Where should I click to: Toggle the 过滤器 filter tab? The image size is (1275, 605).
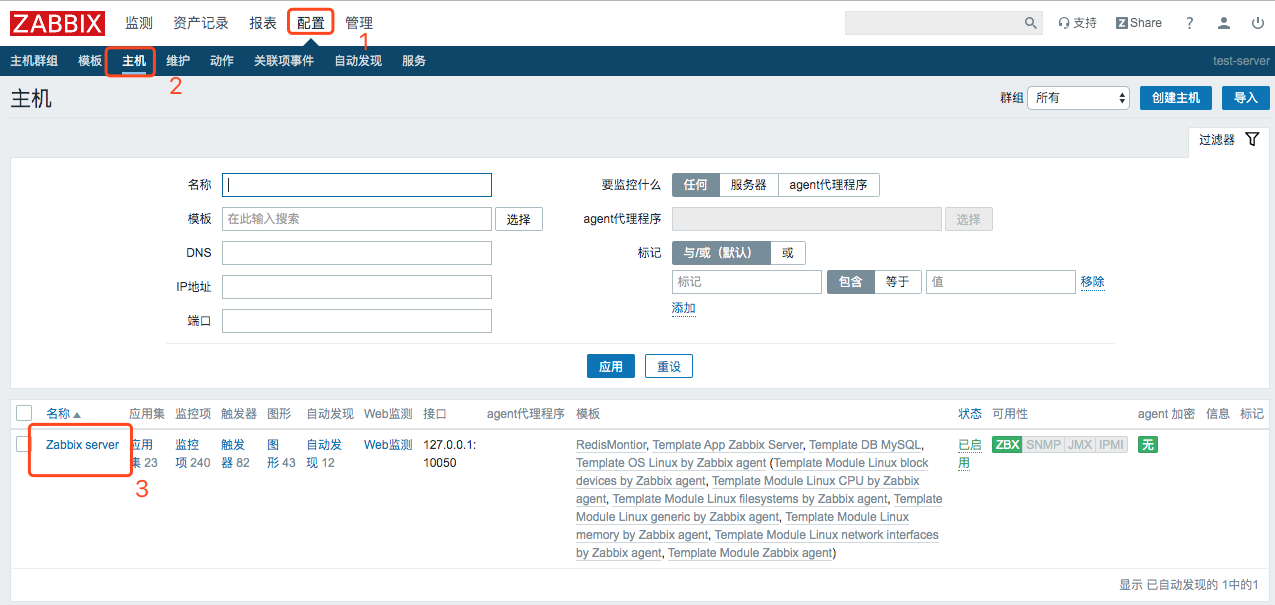(x=1229, y=140)
